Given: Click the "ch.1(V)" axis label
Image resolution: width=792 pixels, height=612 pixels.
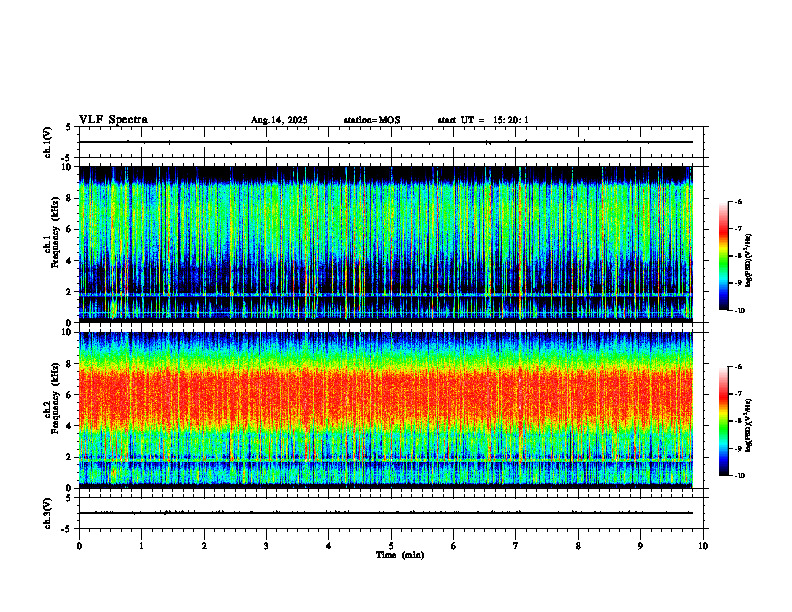Looking at the screenshot, I should 48,142.
